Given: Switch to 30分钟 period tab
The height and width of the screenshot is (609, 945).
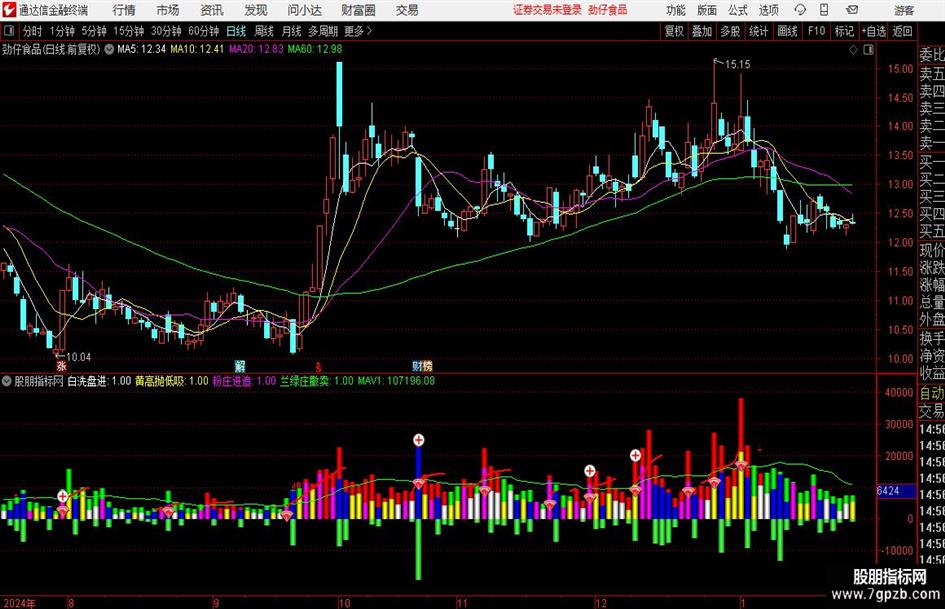Looking at the screenshot, I should click(166, 31).
